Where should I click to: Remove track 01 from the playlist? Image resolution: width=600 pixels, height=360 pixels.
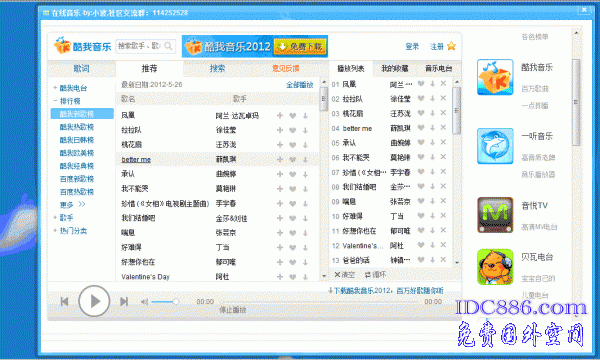tap(443, 83)
